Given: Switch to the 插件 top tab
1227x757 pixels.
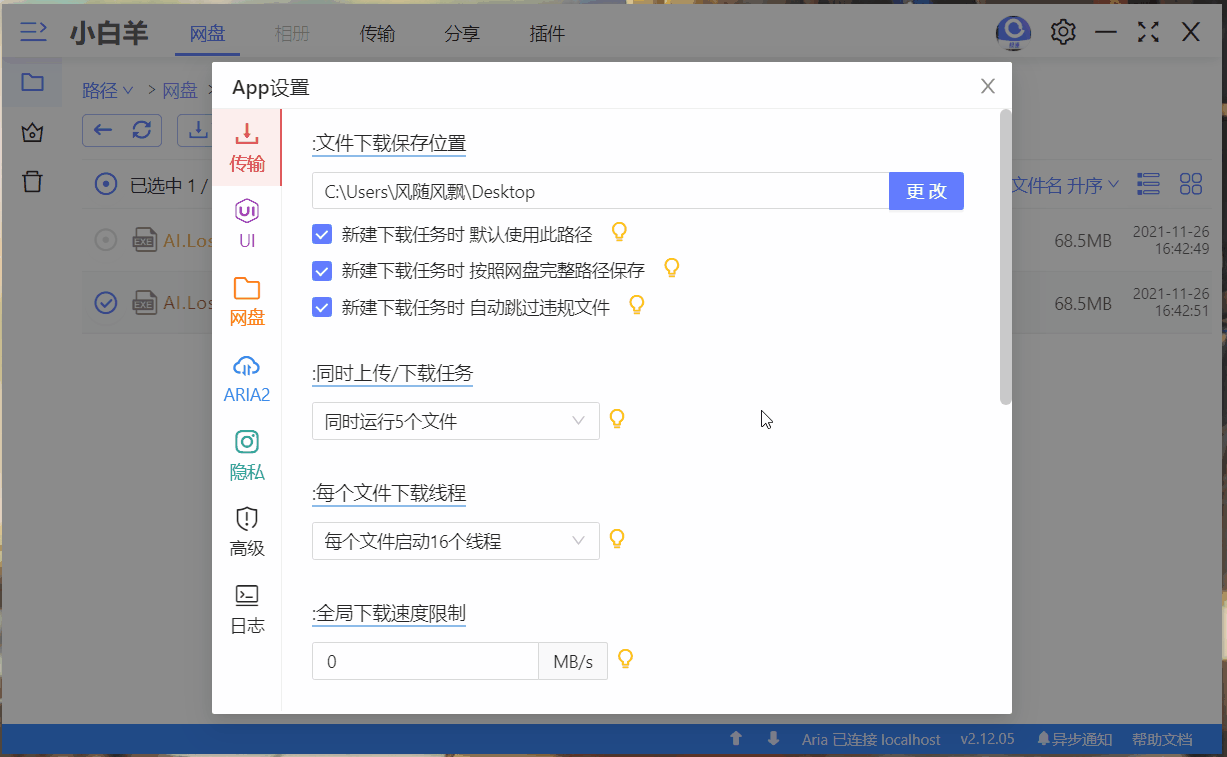Looking at the screenshot, I should point(547,34).
